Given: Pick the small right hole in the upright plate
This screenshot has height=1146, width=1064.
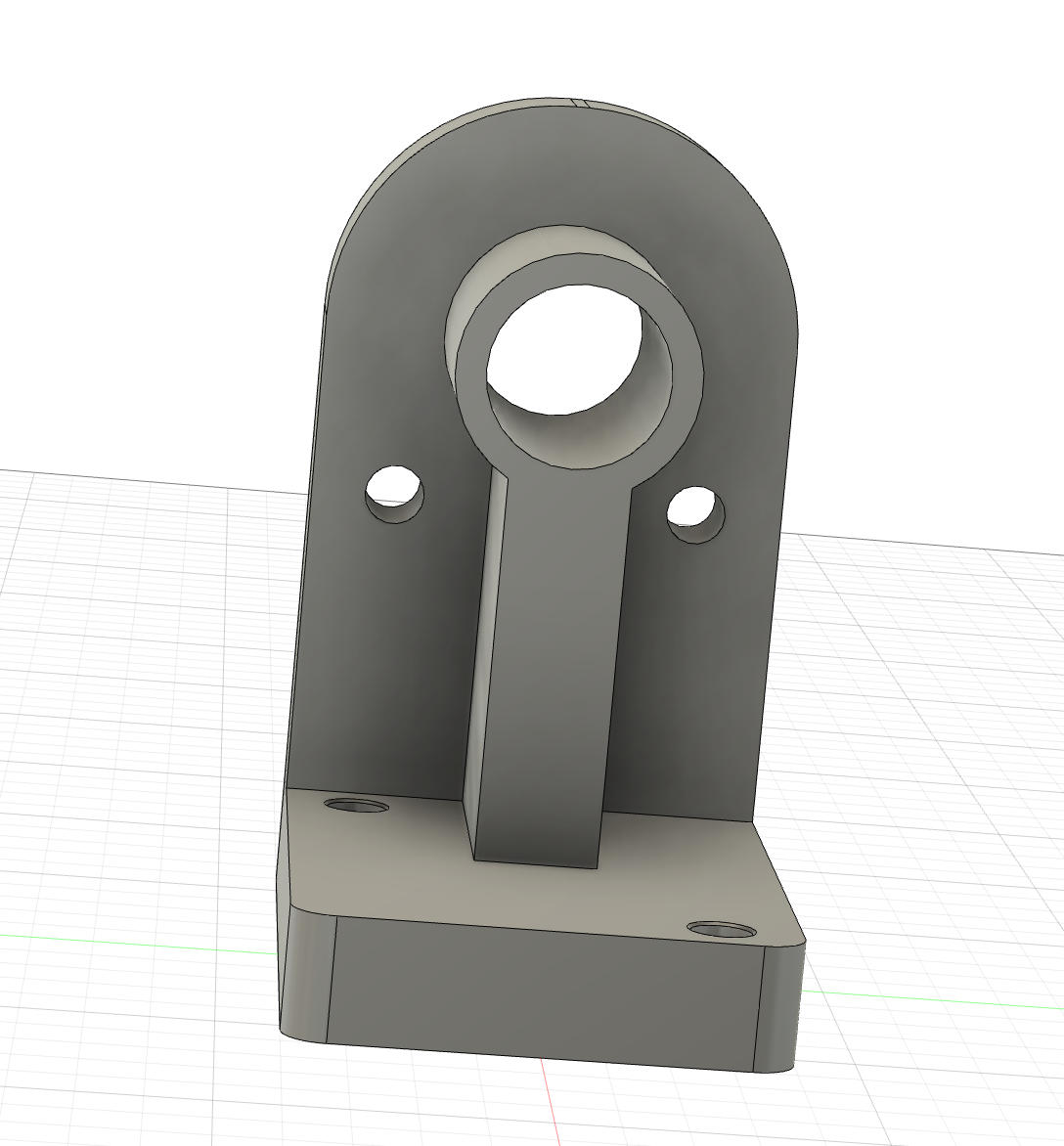Looking at the screenshot, I should click(x=696, y=514).
